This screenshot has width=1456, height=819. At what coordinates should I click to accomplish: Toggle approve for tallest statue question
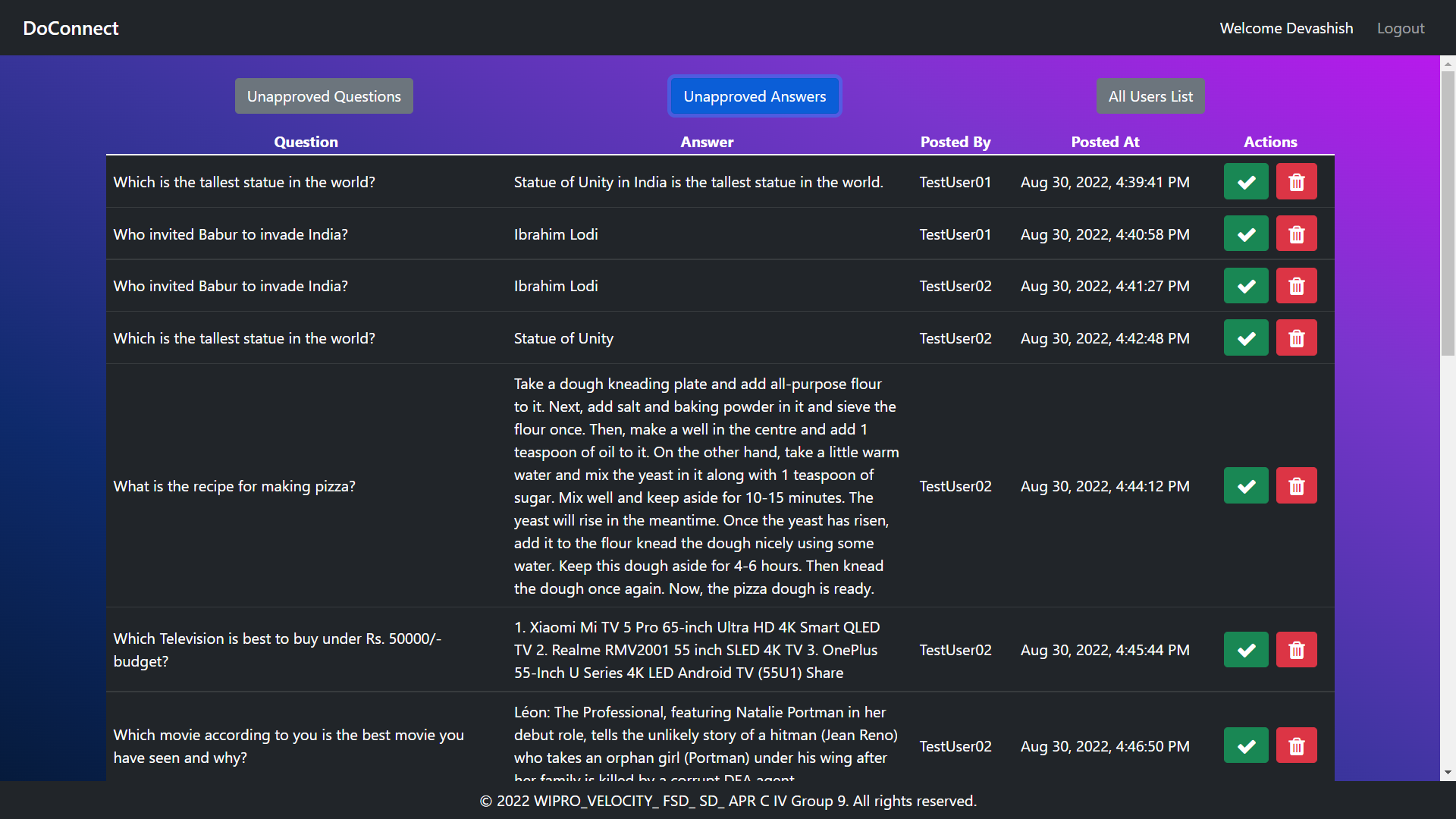[1246, 181]
